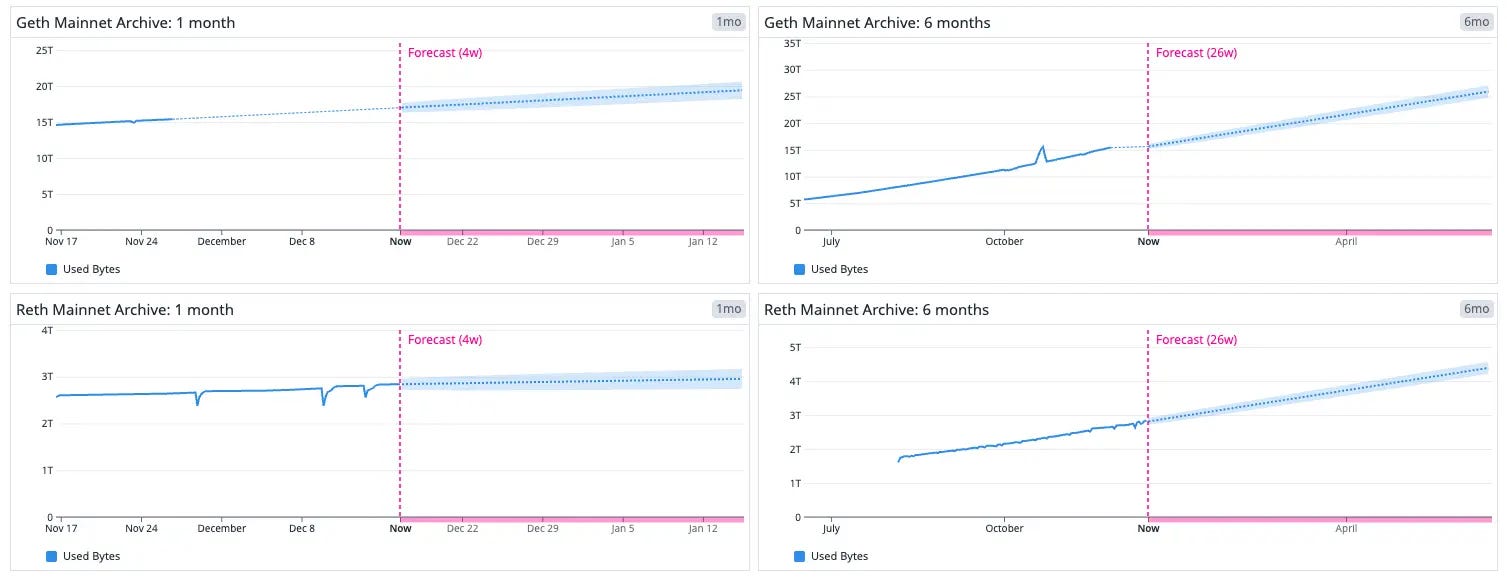Click the Forecast (4w) label in Reth 1 month
Viewport: 1507px width, 580px height.
[x=445, y=340]
